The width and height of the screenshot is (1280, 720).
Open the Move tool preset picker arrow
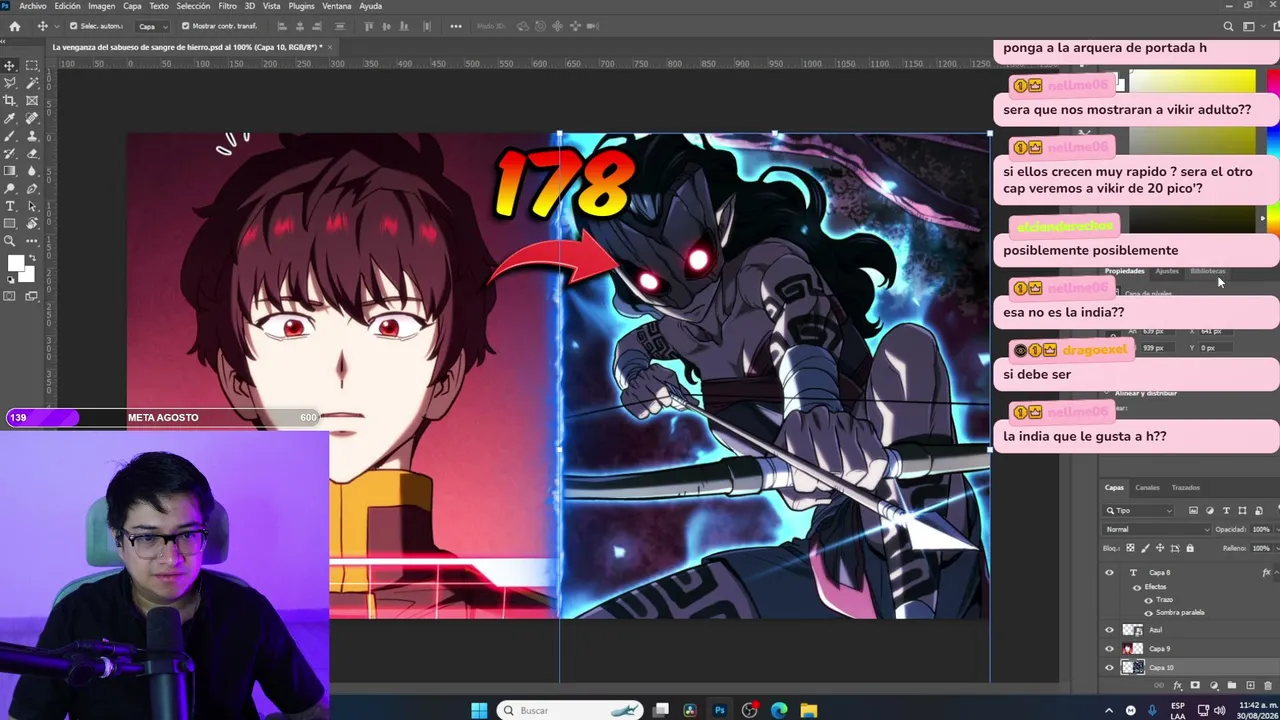click(55, 26)
